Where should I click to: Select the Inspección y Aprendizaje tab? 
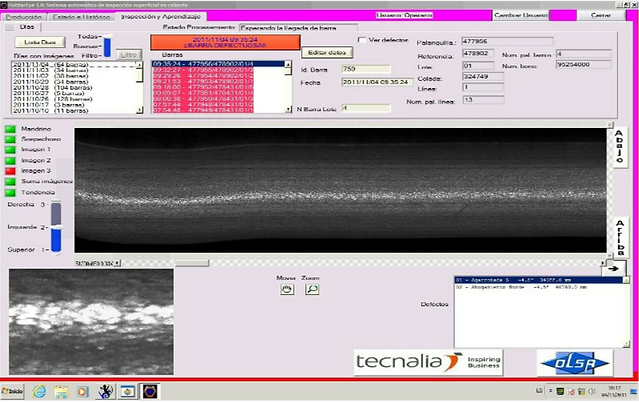161,17
